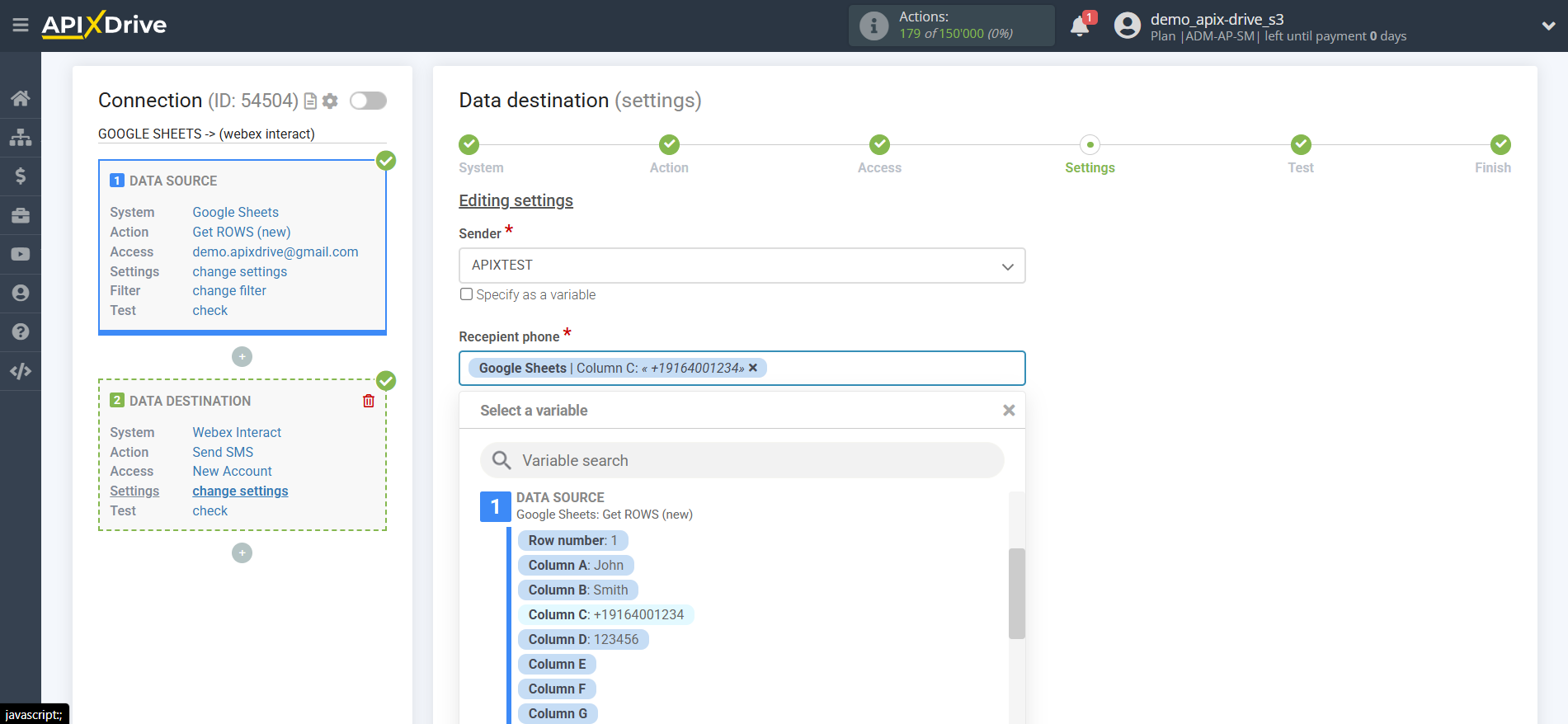Viewport: 1568px width, 724px height.
Task: Add step below Data Source block
Action: tap(242, 356)
